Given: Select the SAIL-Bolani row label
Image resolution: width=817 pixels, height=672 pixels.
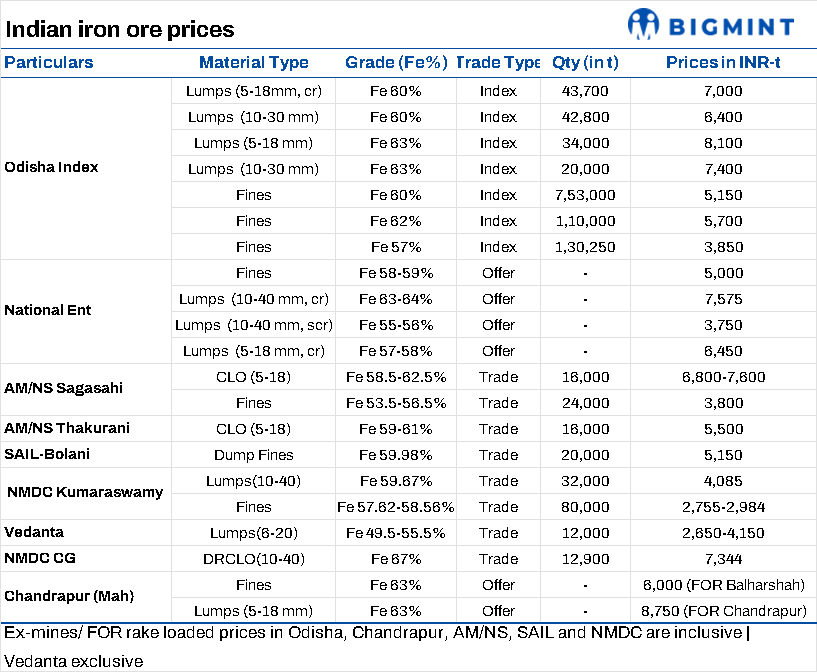Looking at the screenshot, I should pos(46,455).
